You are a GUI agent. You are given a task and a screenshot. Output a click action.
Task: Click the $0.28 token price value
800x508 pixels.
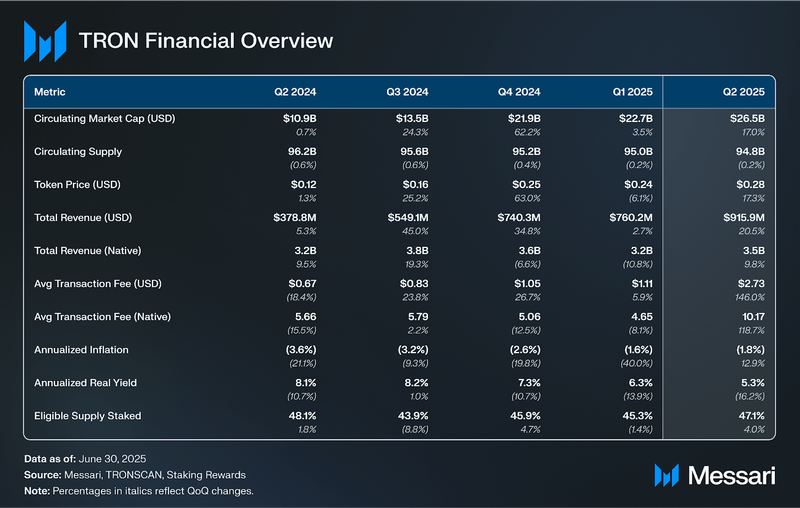pyautogui.click(x=751, y=185)
